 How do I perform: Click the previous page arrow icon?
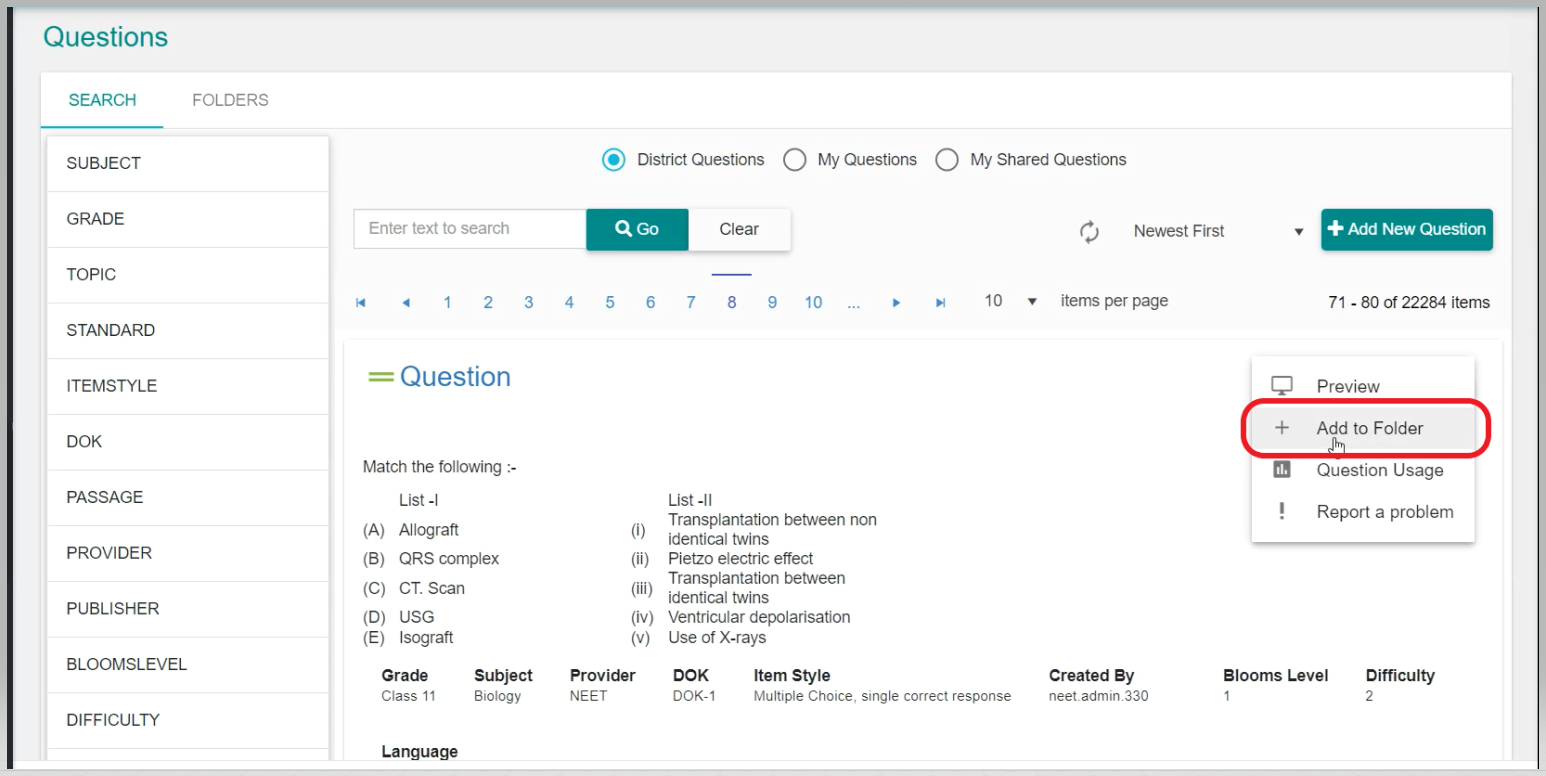406,303
